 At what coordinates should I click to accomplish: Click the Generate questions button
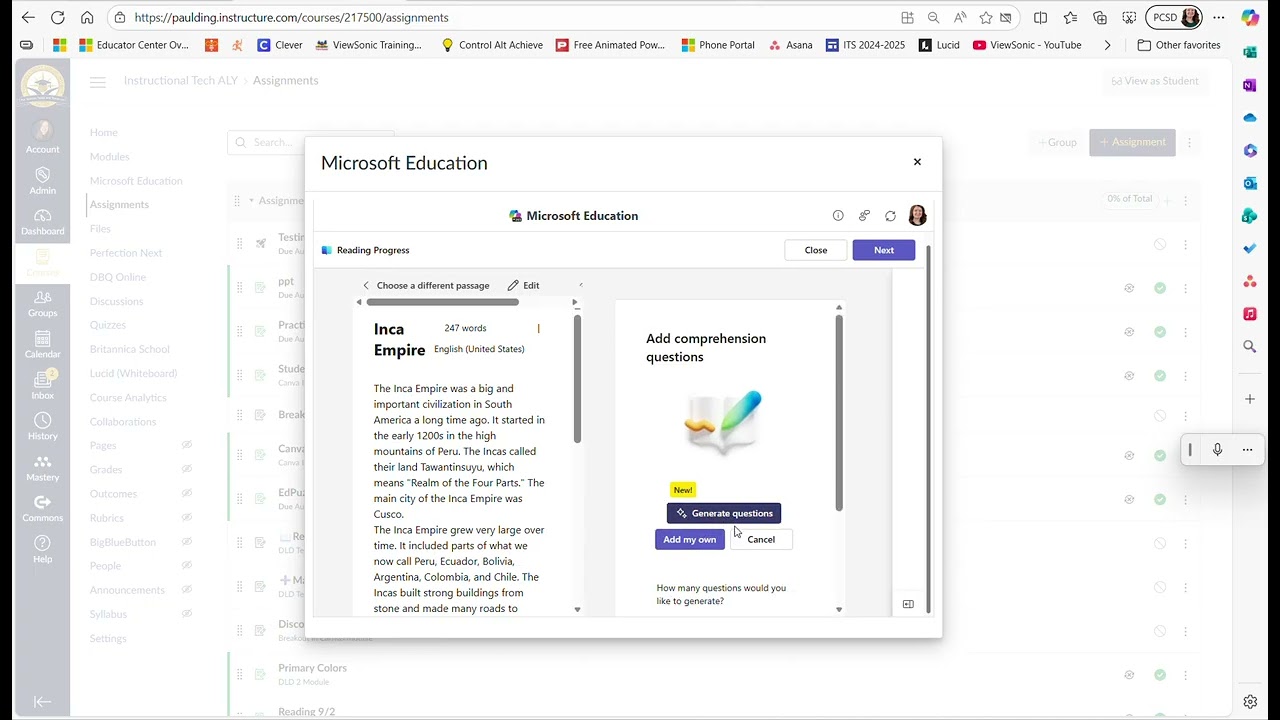(724, 513)
